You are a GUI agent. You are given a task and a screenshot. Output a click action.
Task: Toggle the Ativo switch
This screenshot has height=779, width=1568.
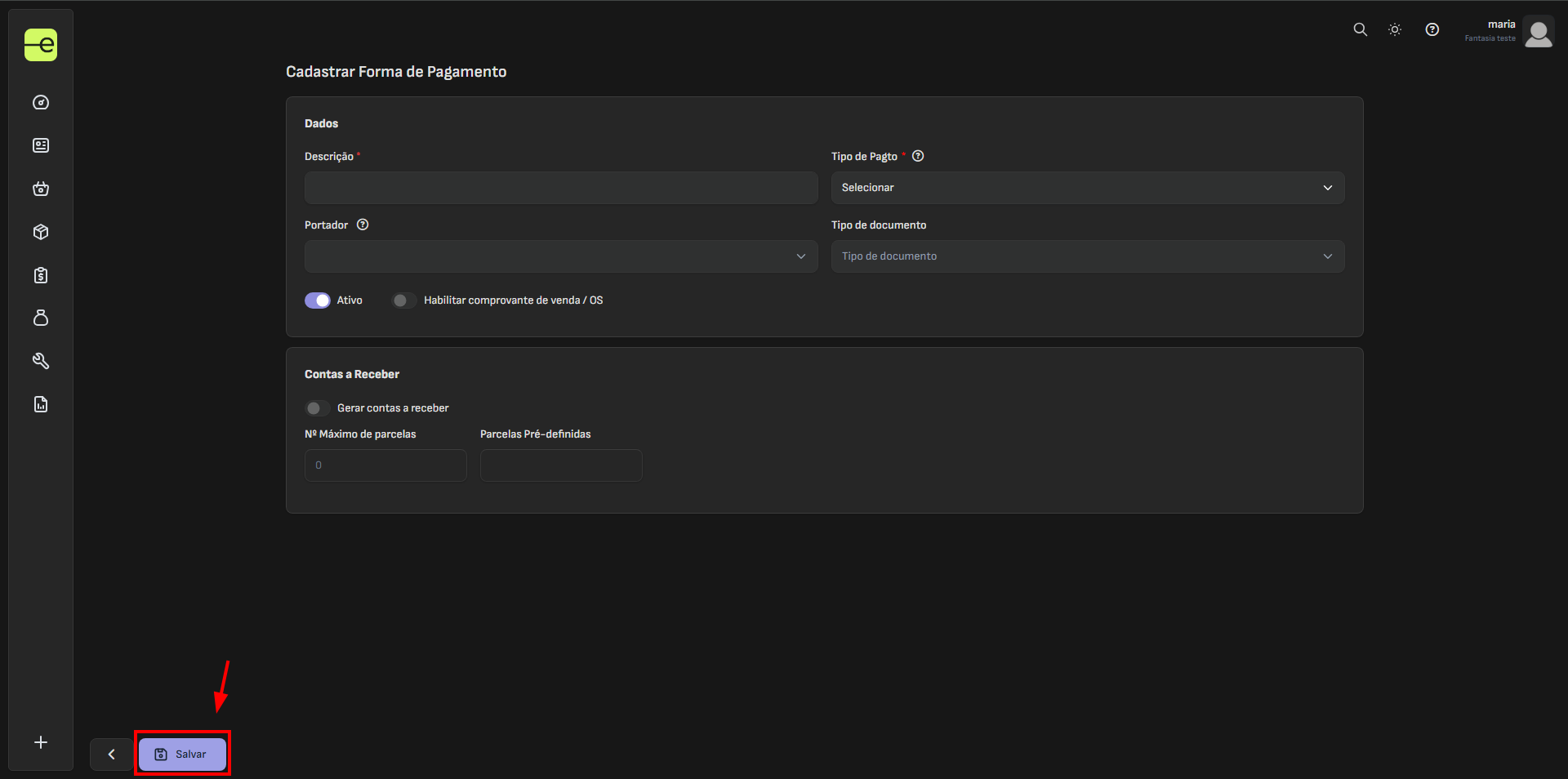[x=318, y=300]
